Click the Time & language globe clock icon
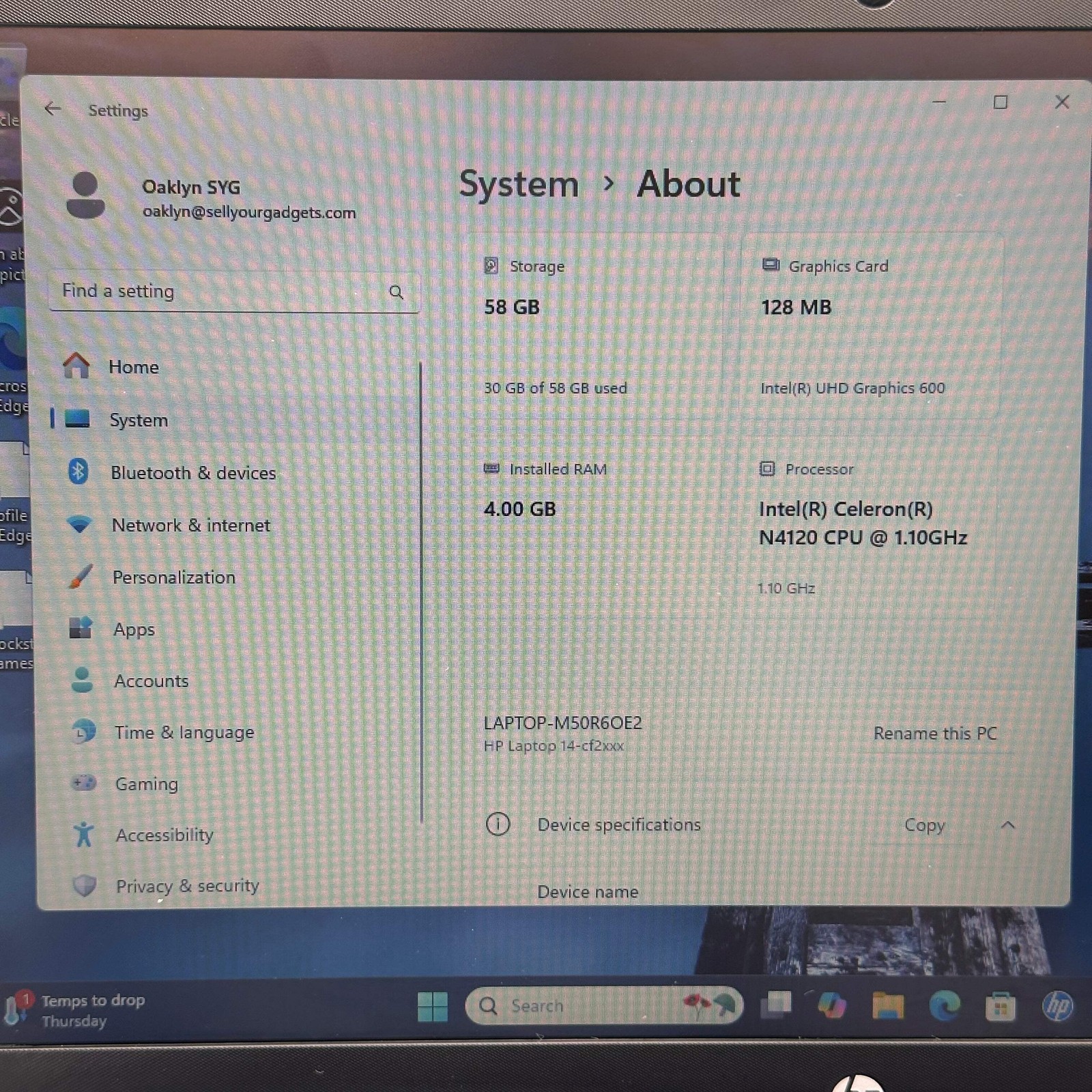This screenshot has width=1092, height=1092. [x=83, y=732]
